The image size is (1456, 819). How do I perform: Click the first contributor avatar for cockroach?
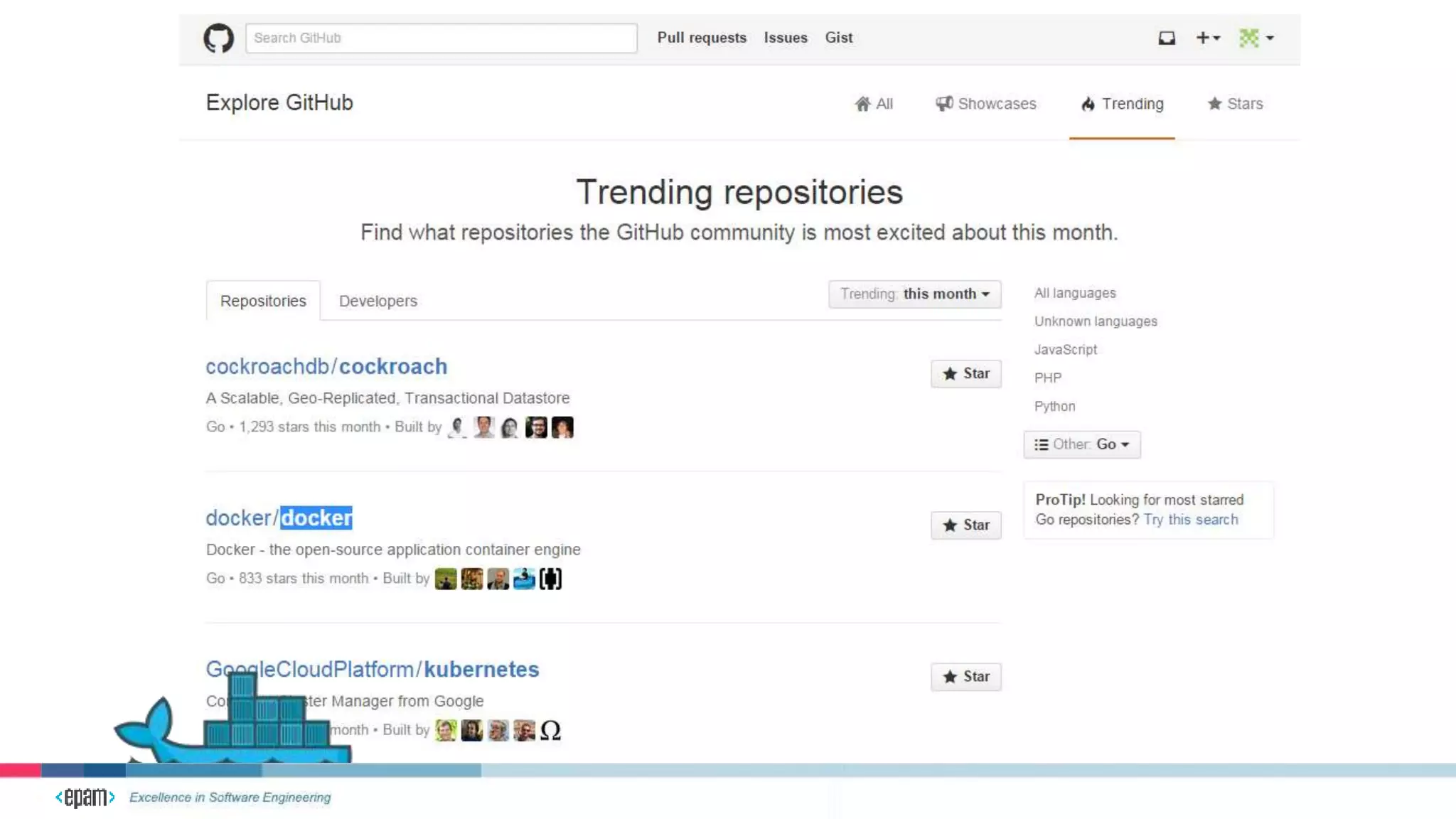click(457, 427)
